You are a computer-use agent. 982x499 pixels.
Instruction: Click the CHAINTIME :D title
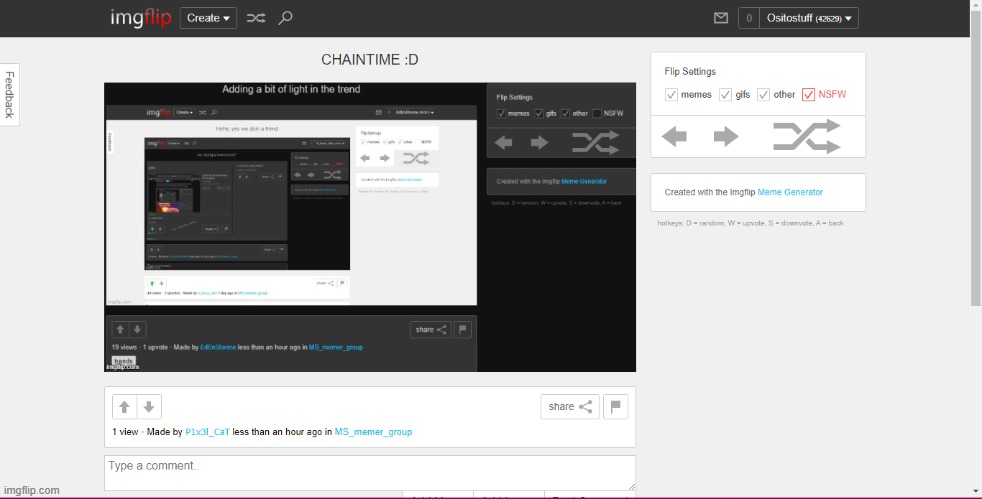click(x=370, y=59)
